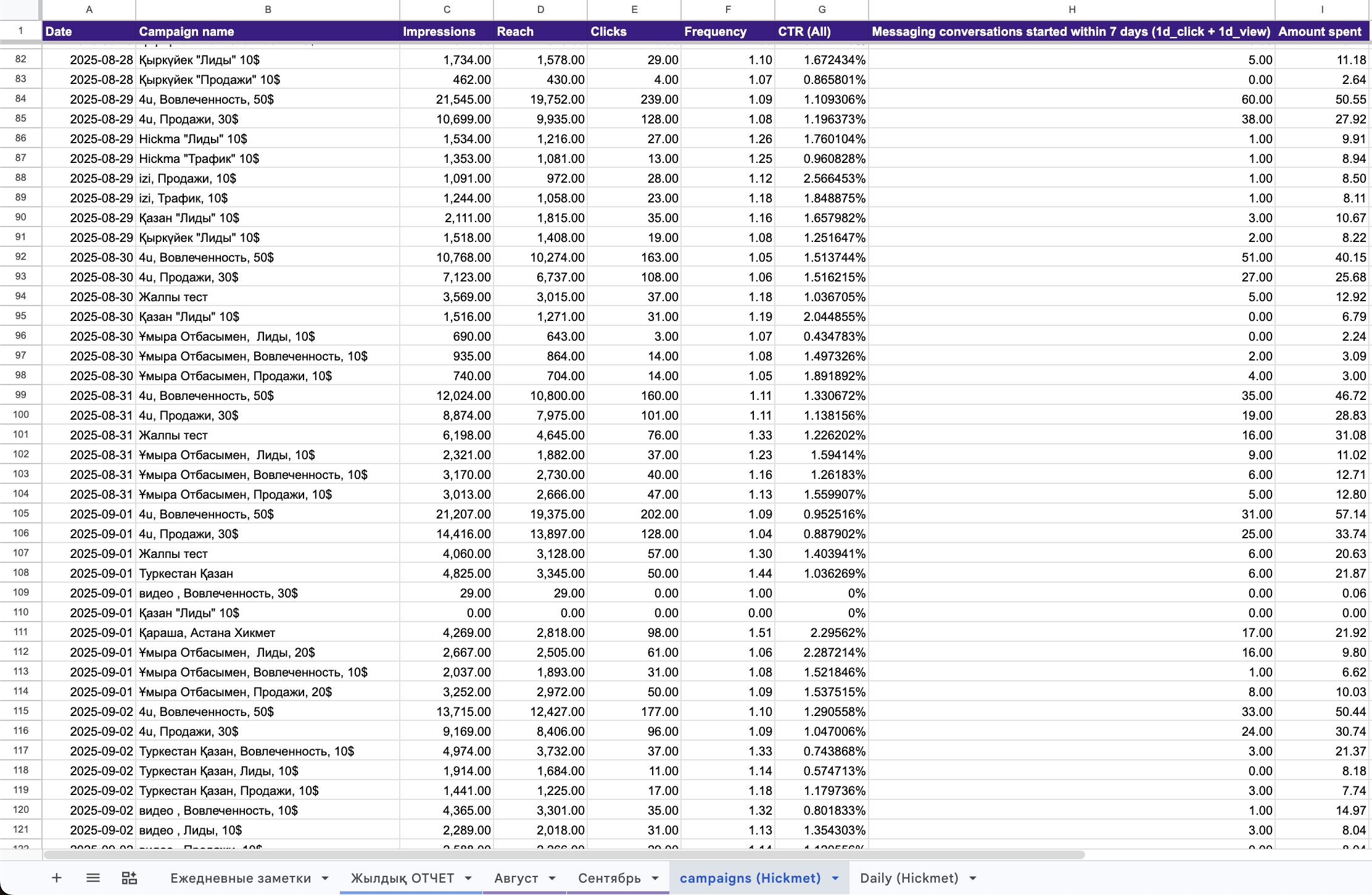The width and height of the screenshot is (1372, 895).
Task: Click amount spent value 46.72
Action: point(1322,396)
